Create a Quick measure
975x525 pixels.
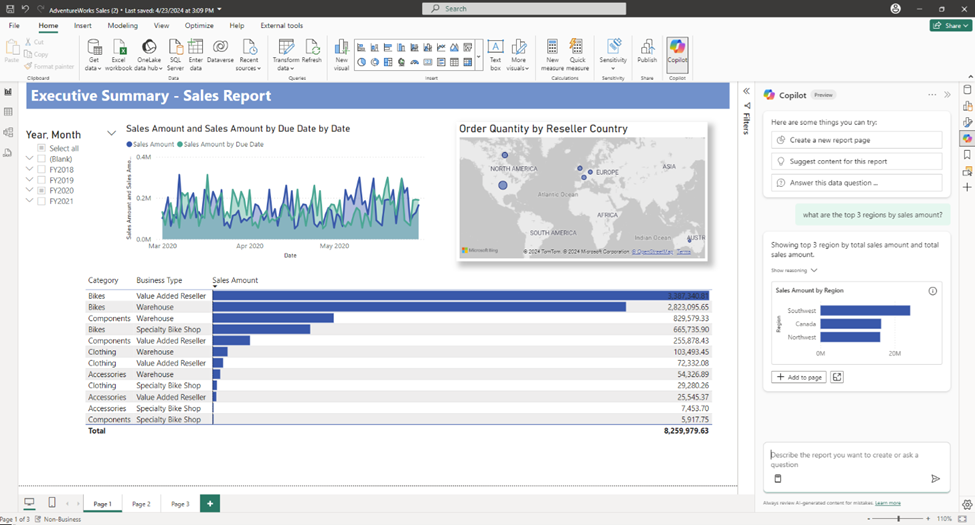(577, 55)
